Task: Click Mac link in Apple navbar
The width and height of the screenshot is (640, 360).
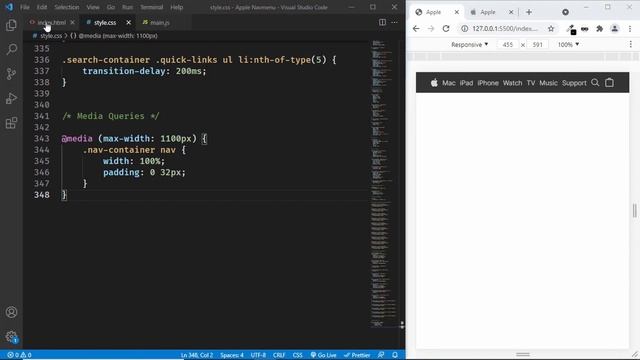Action: coord(449,83)
